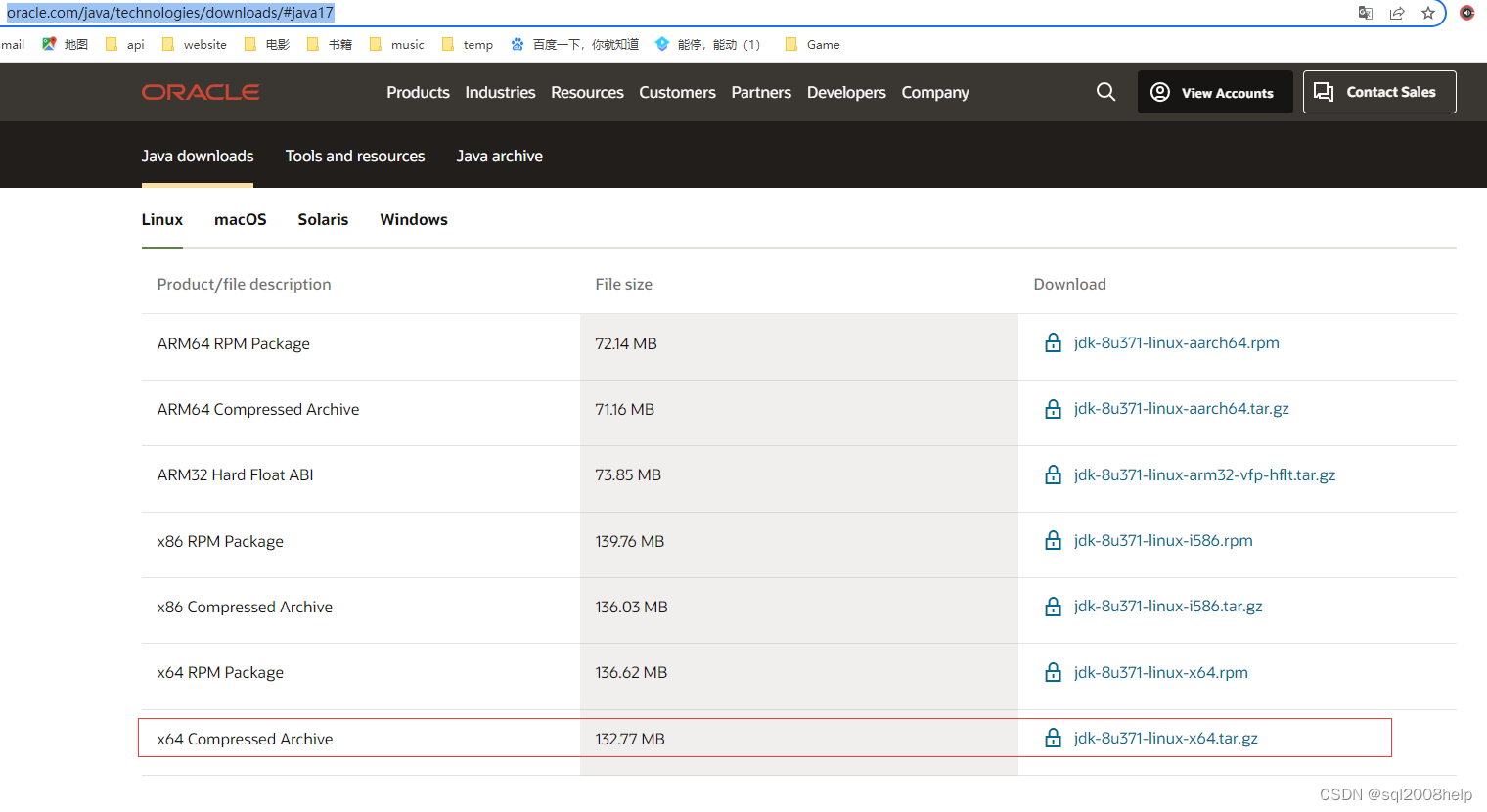Click lock icon beside jdk-8u371-linux-aarch64.tar.gz
The width and height of the screenshot is (1487, 812).
(1053, 408)
